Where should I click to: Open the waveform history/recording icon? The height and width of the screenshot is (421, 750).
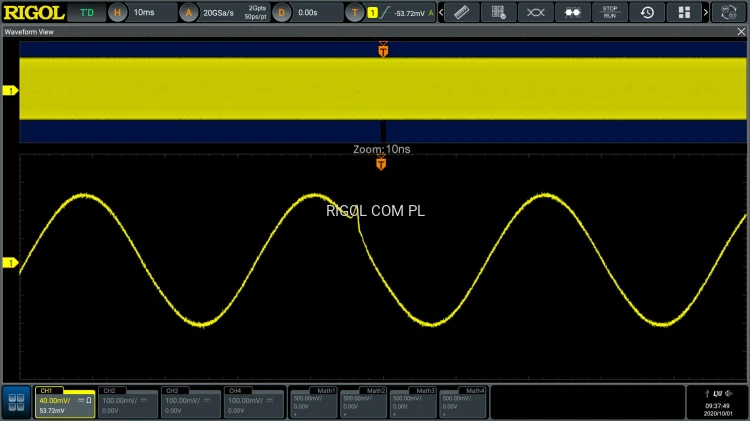pyautogui.click(x=647, y=12)
